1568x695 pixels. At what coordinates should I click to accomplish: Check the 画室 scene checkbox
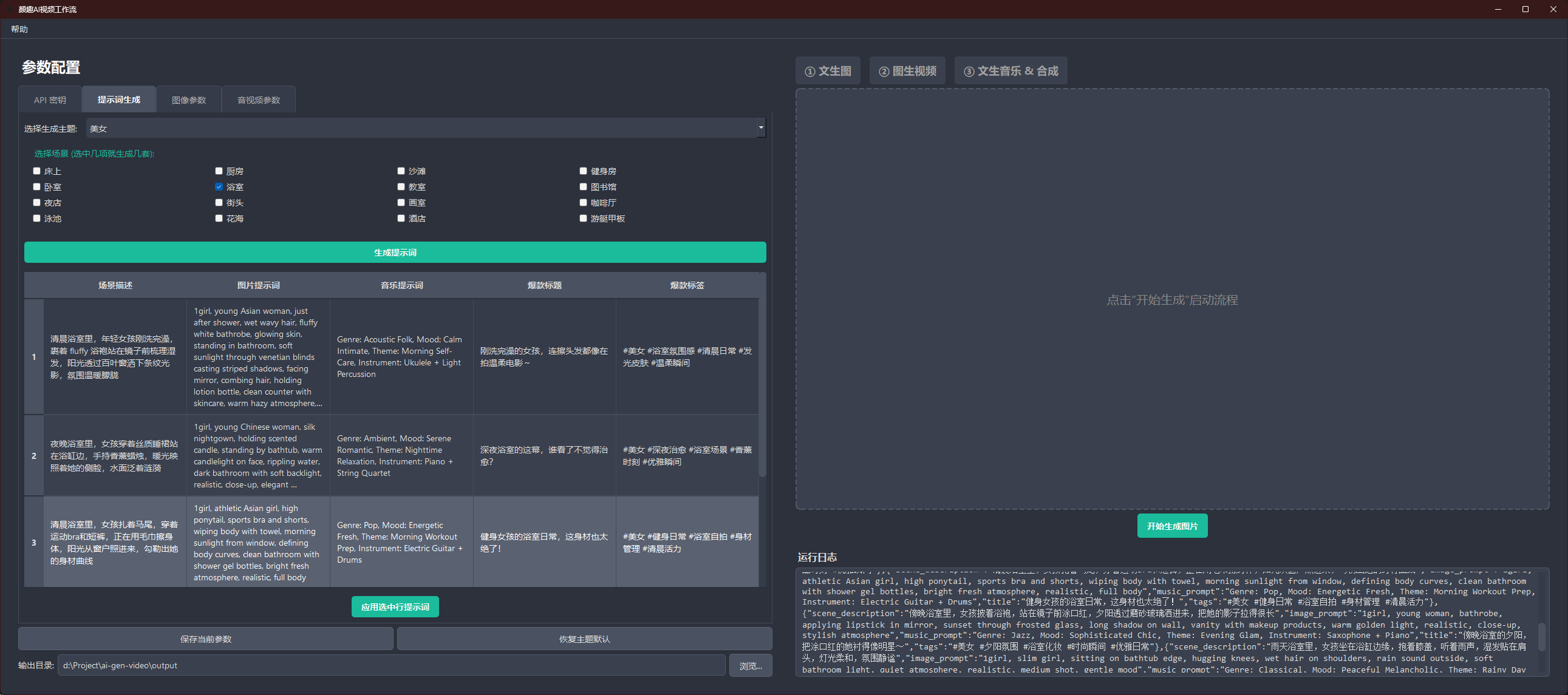tap(401, 203)
